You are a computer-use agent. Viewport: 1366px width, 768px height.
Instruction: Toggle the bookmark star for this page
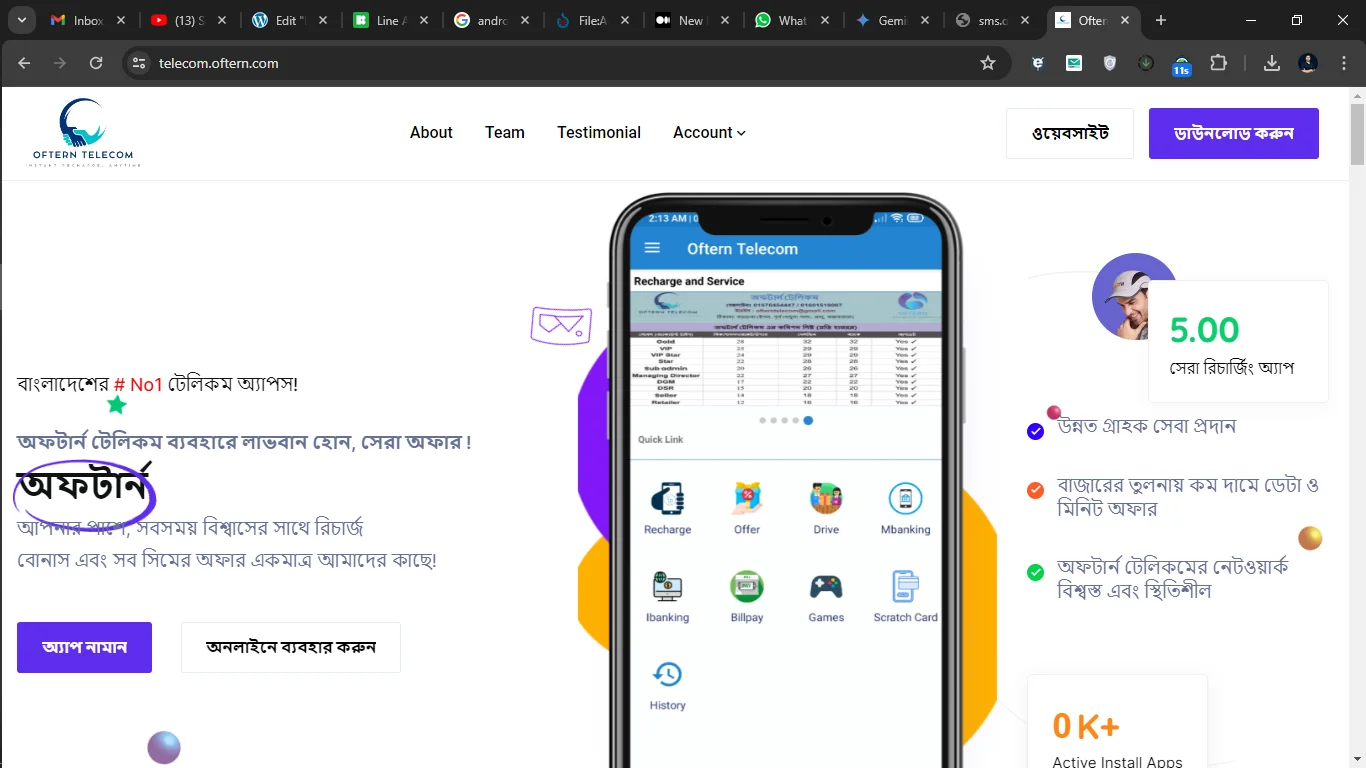coord(988,62)
